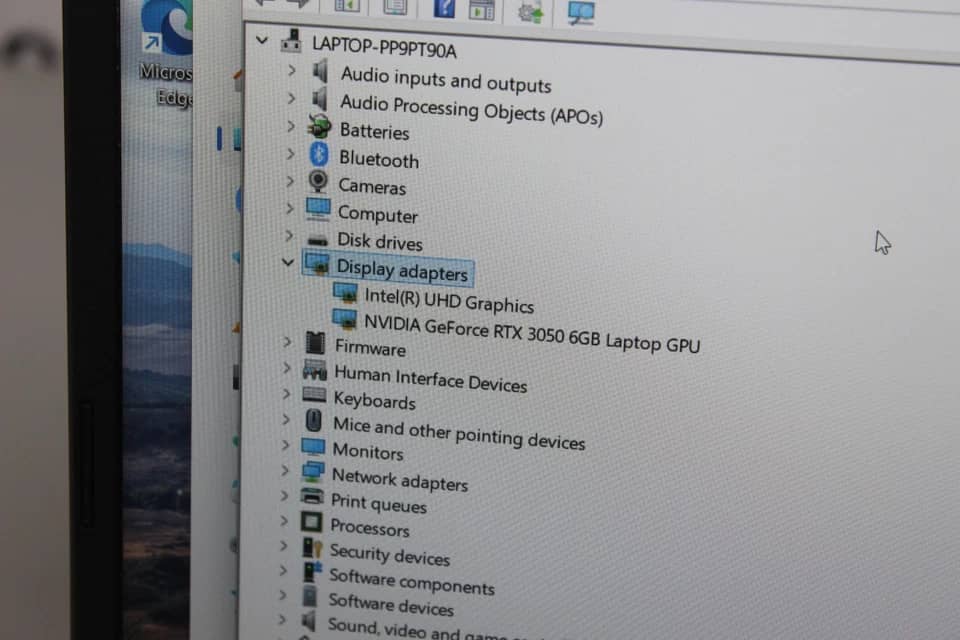Click the Monitors category icon
Image resolution: width=960 pixels, height=640 pixels.
point(313,446)
